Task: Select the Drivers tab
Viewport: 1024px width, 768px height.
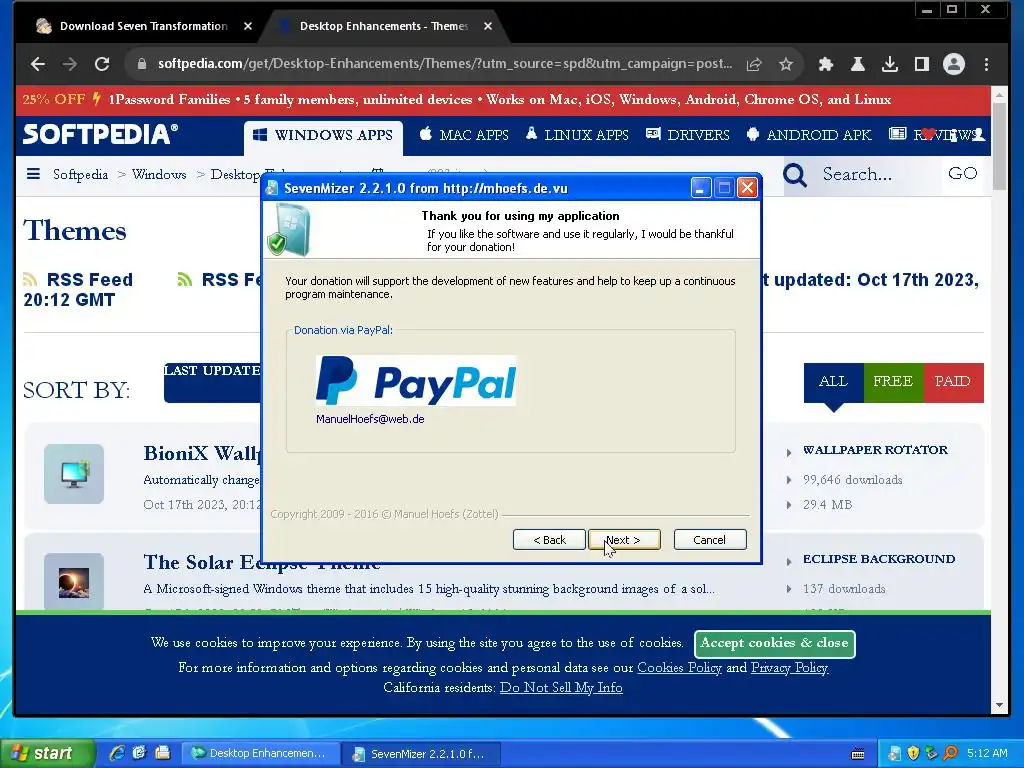Action: click(688, 135)
